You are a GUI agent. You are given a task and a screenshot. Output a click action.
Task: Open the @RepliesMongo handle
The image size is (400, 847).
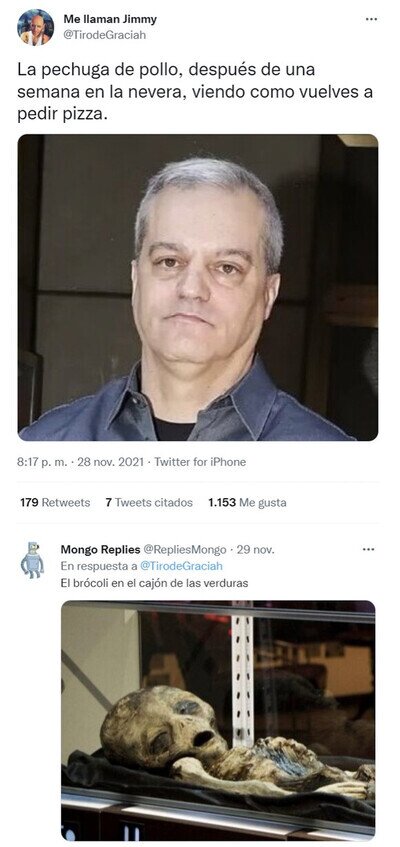click(185, 550)
